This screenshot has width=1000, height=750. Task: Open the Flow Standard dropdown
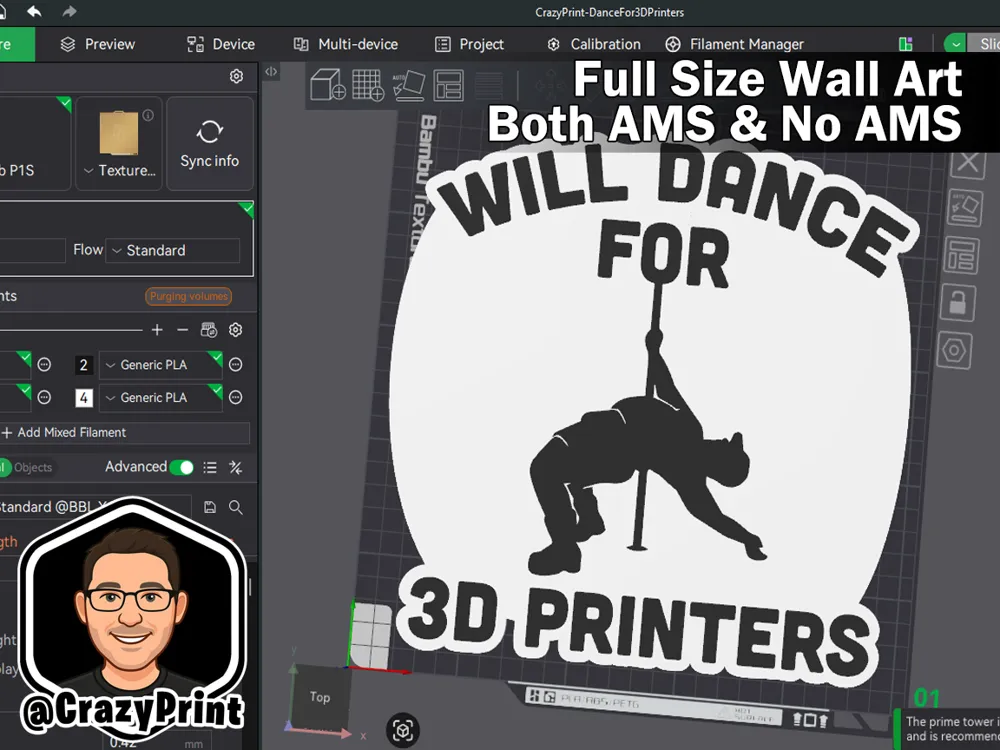tap(173, 250)
